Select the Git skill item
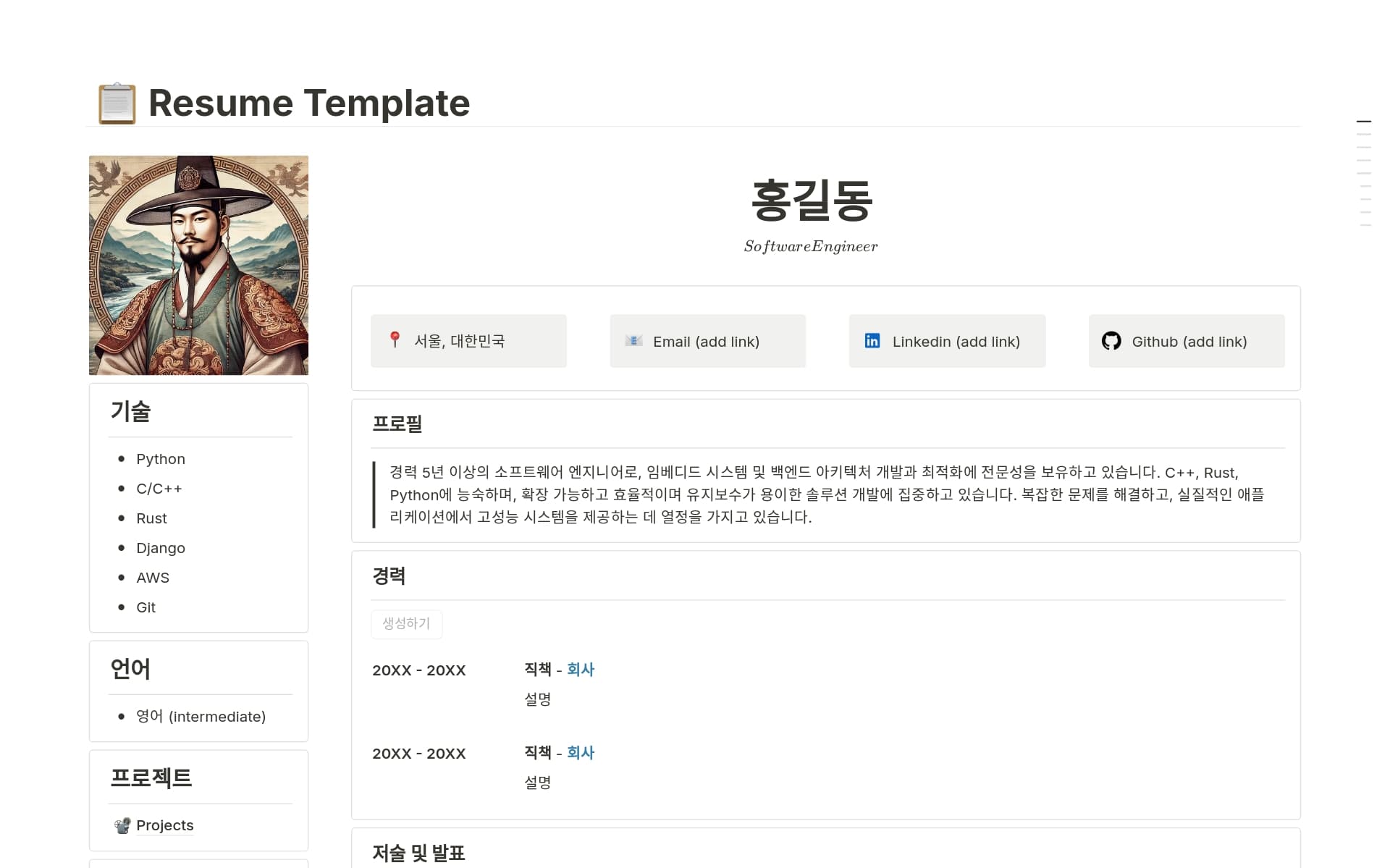This screenshot has height=868, width=1390. pos(146,607)
